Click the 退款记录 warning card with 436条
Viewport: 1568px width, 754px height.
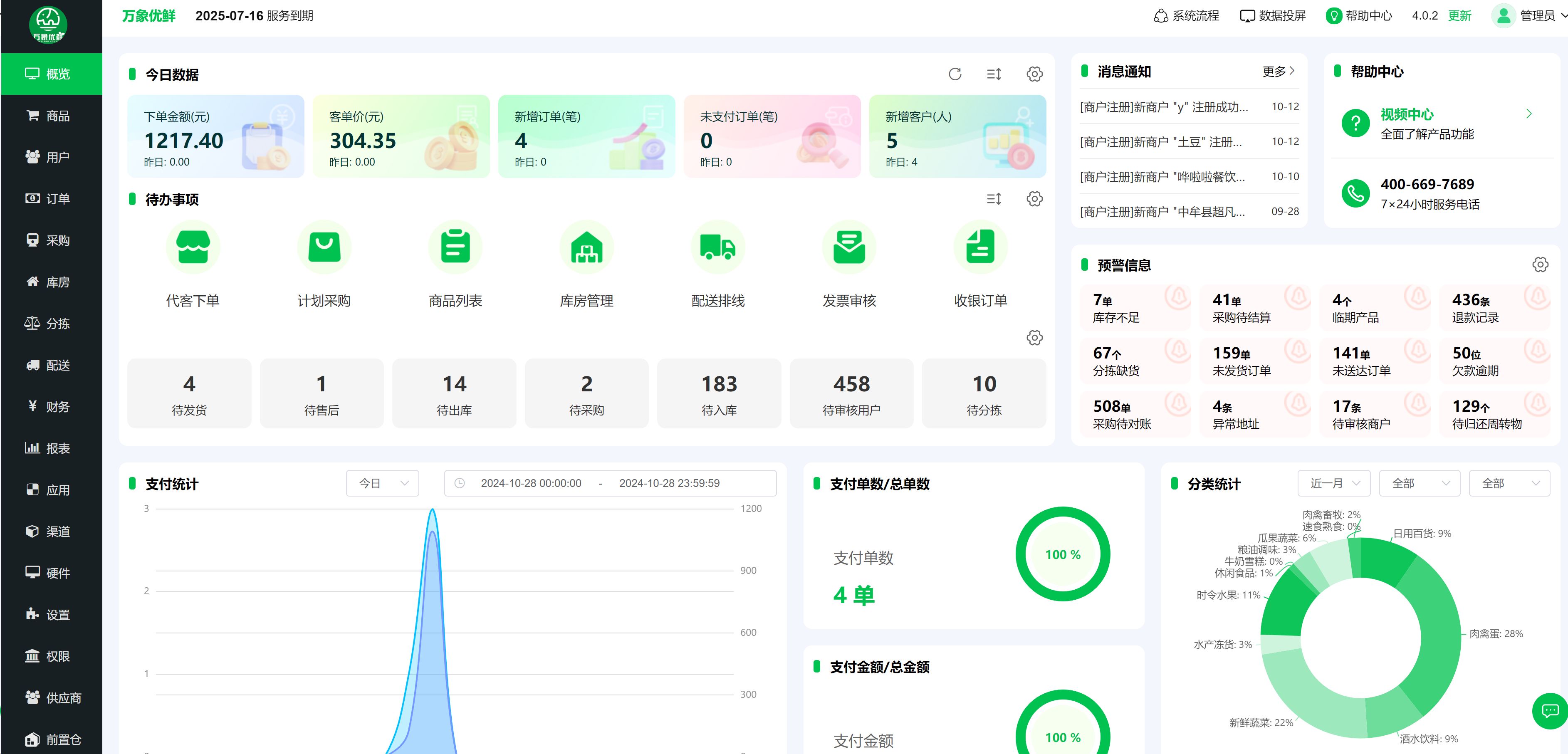click(1495, 308)
